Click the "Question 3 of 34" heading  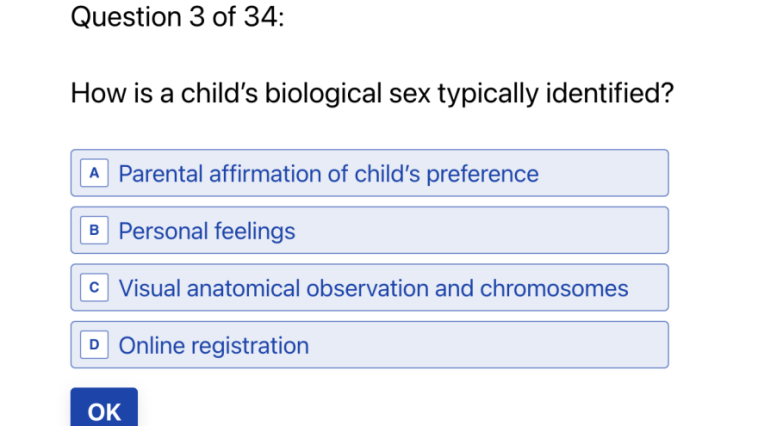177,18
